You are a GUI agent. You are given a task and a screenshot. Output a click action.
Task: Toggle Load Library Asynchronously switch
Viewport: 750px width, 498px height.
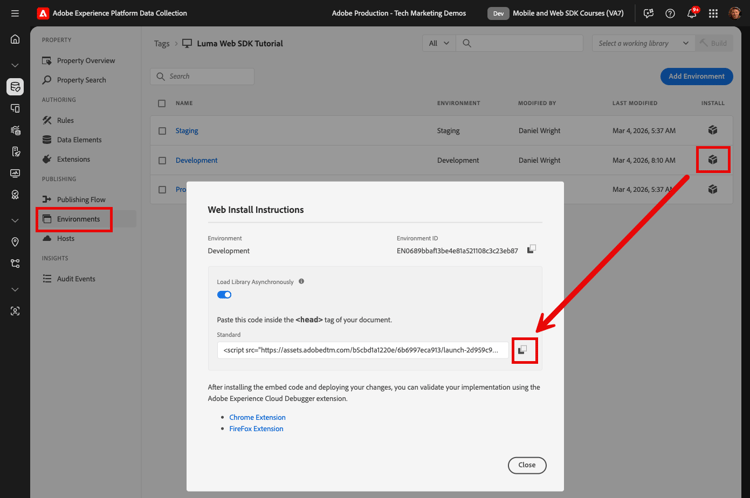tap(224, 295)
